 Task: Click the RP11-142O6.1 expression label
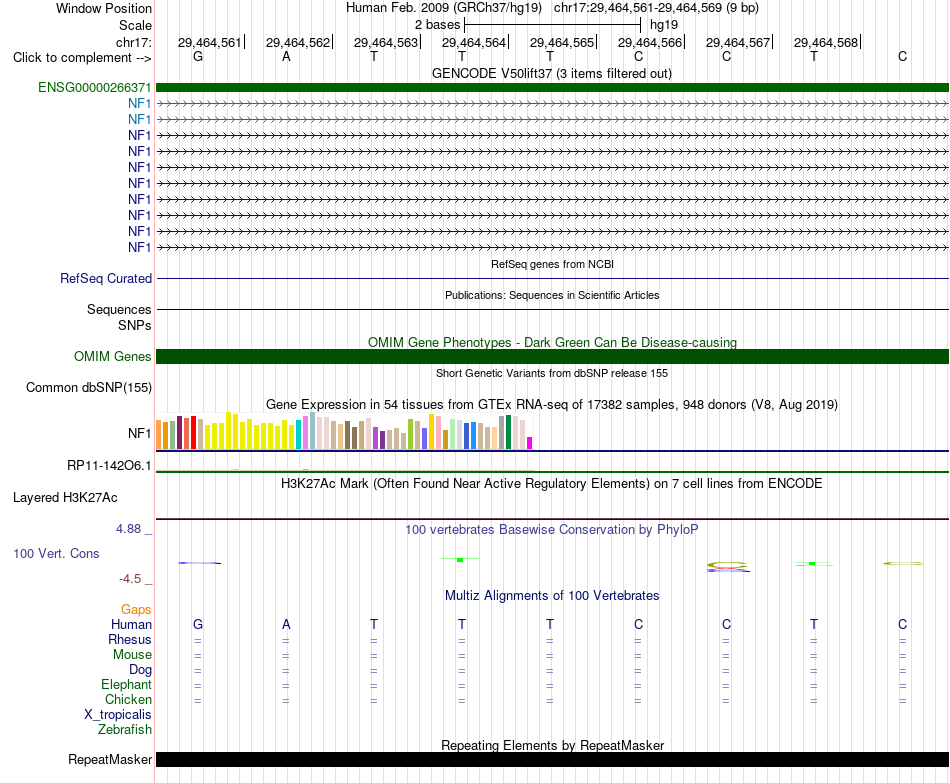tap(109, 465)
